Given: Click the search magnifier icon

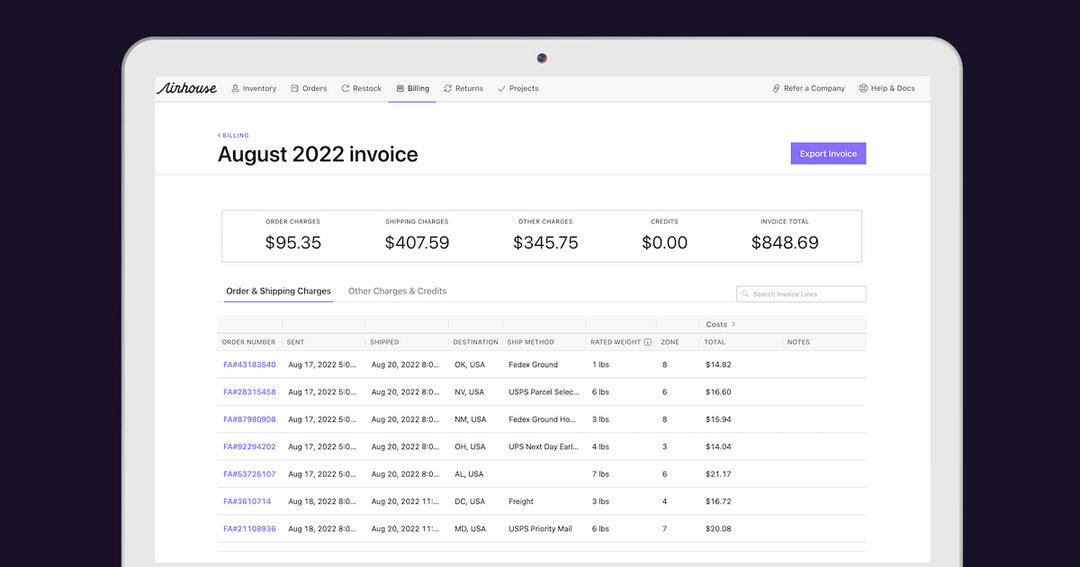Looking at the screenshot, I should [745, 294].
